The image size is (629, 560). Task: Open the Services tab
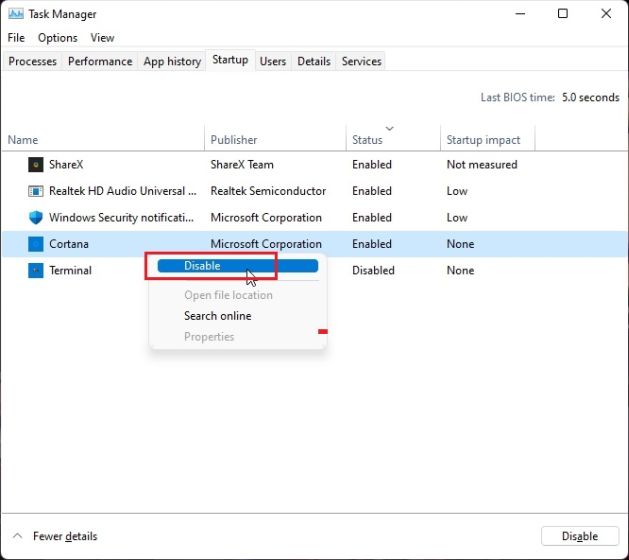[x=361, y=61]
